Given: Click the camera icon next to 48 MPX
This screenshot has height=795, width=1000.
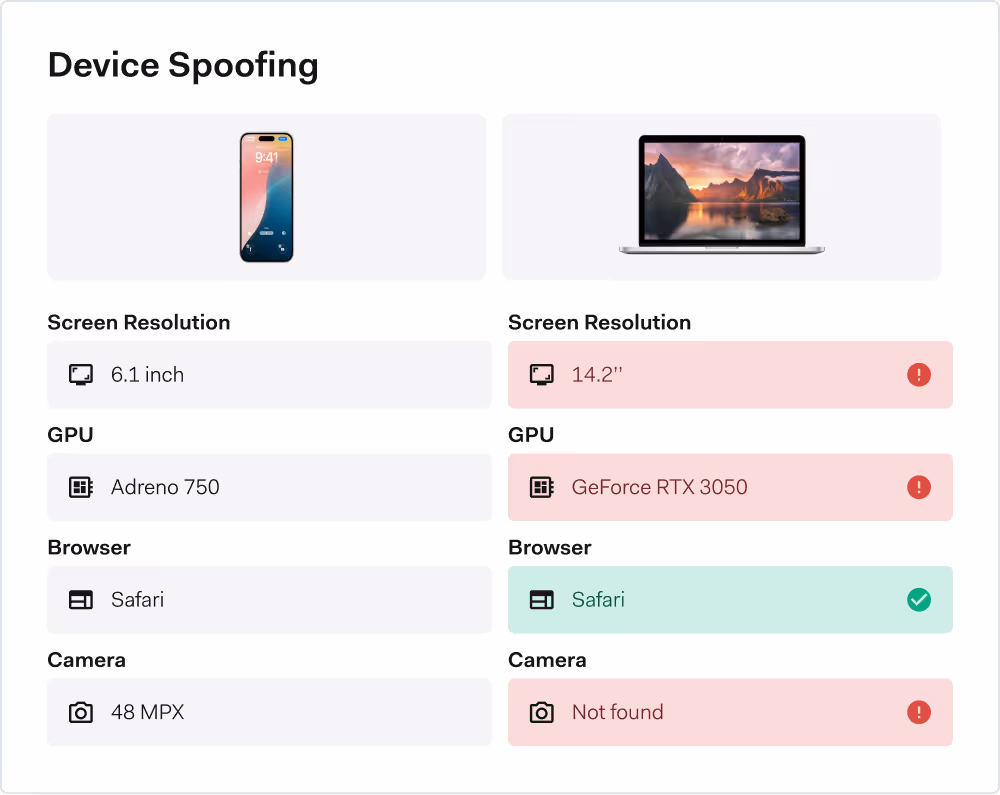Looking at the screenshot, I should click(x=80, y=712).
